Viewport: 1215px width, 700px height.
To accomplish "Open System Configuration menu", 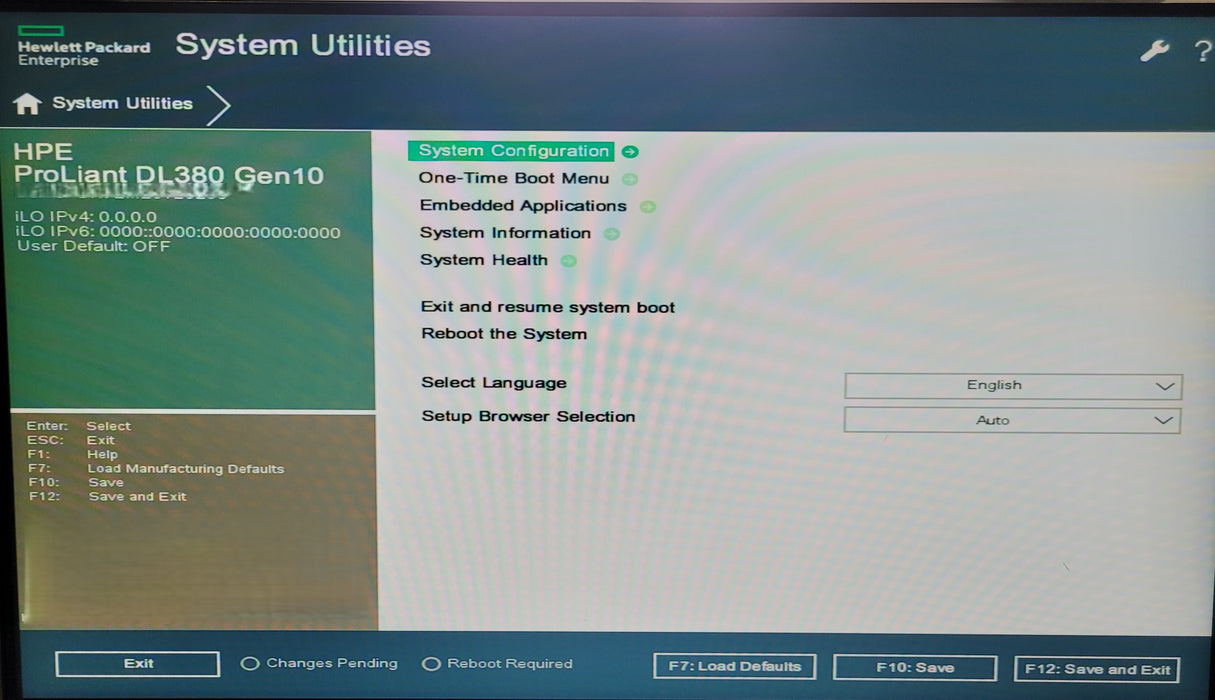I will 513,151.
